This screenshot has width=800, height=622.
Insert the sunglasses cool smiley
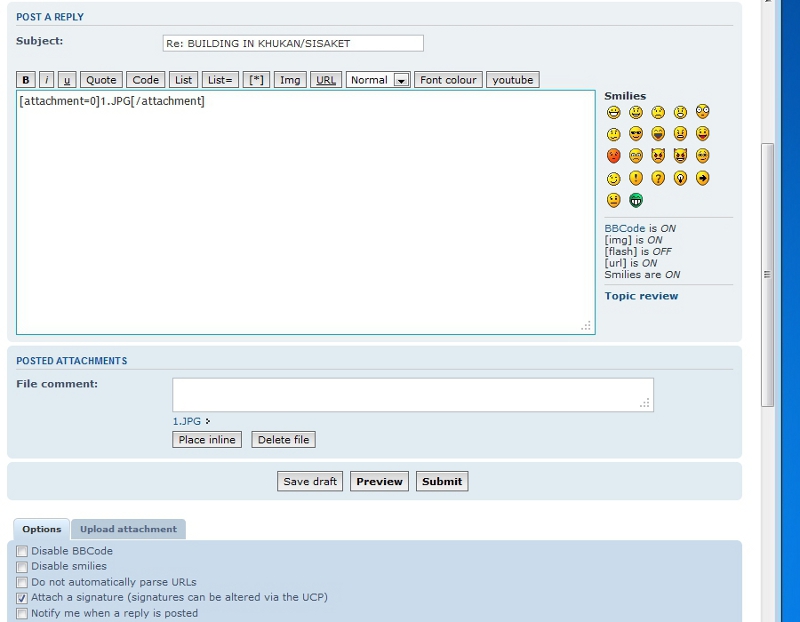tap(636, 134)
